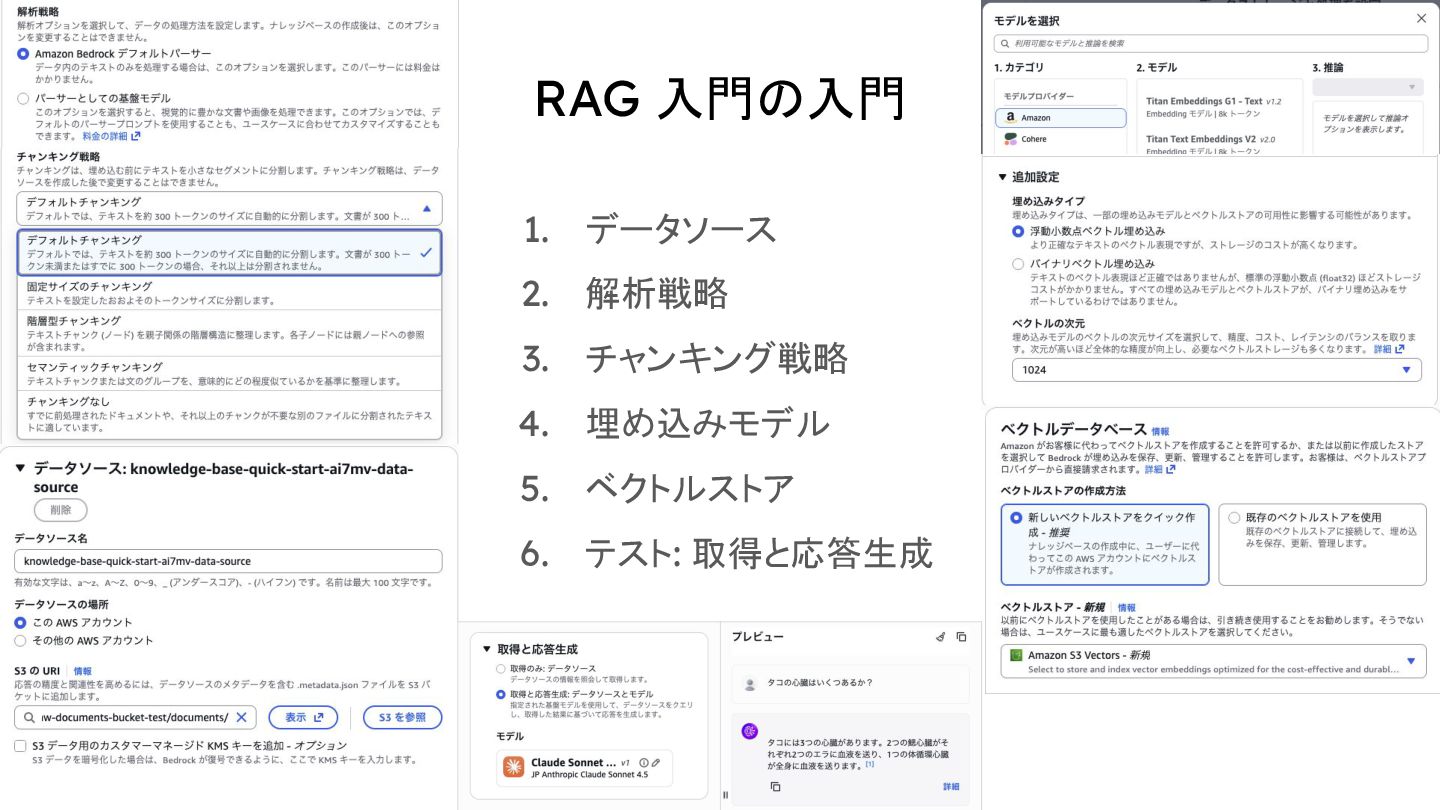This screenshot has width=1440, height=810.
Task: Select その他の AWS アカウント radio button
Action: pos(20,641)
